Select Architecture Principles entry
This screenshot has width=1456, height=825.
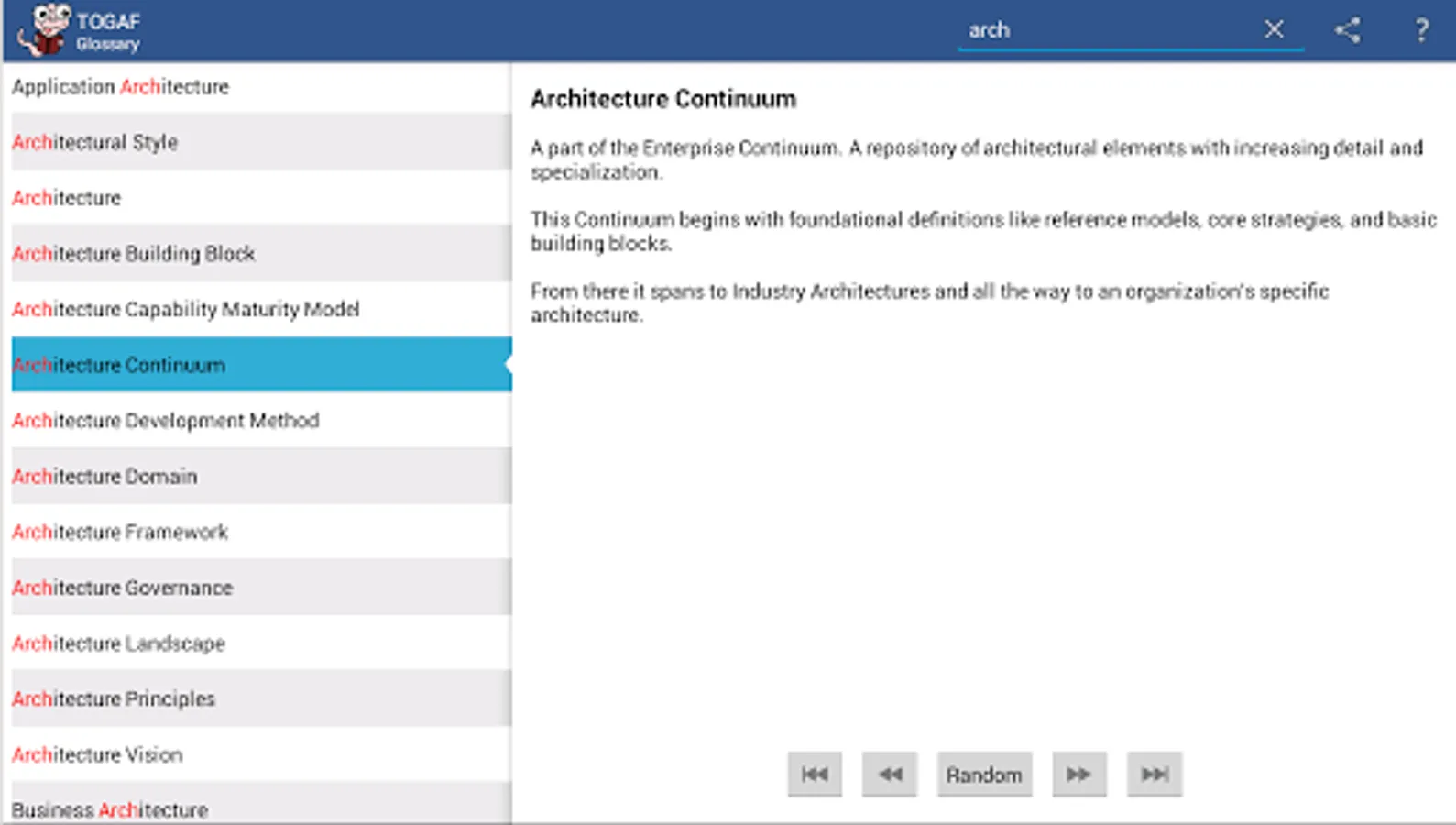pyautogui.click(x=261, y=698)
